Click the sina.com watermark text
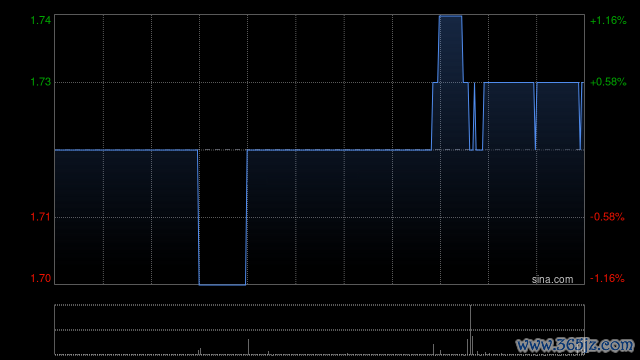 [552, 279]
